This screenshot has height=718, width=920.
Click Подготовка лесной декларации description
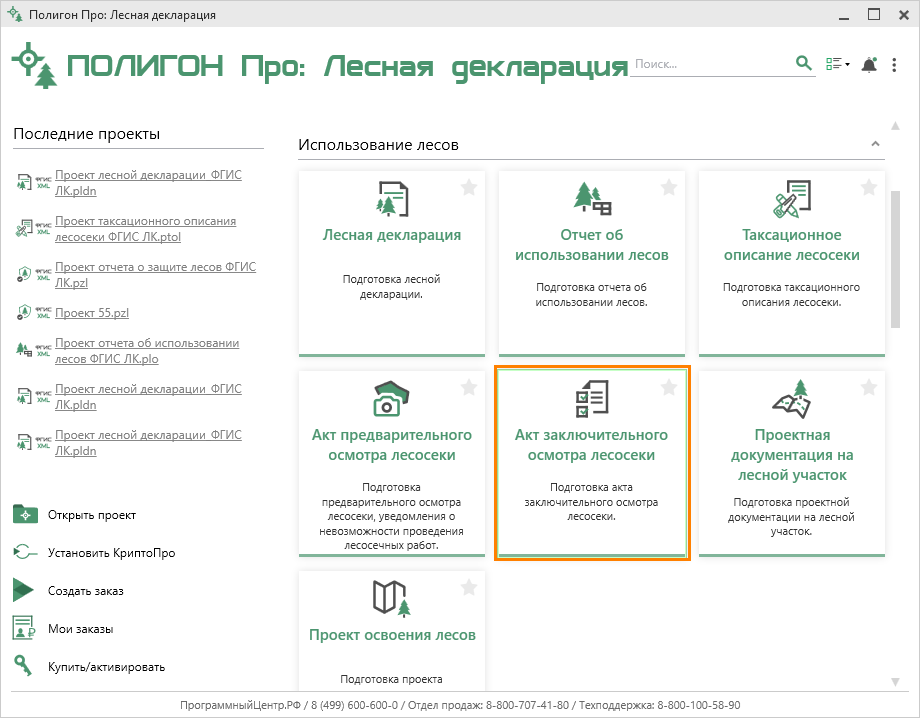(391, 286)
